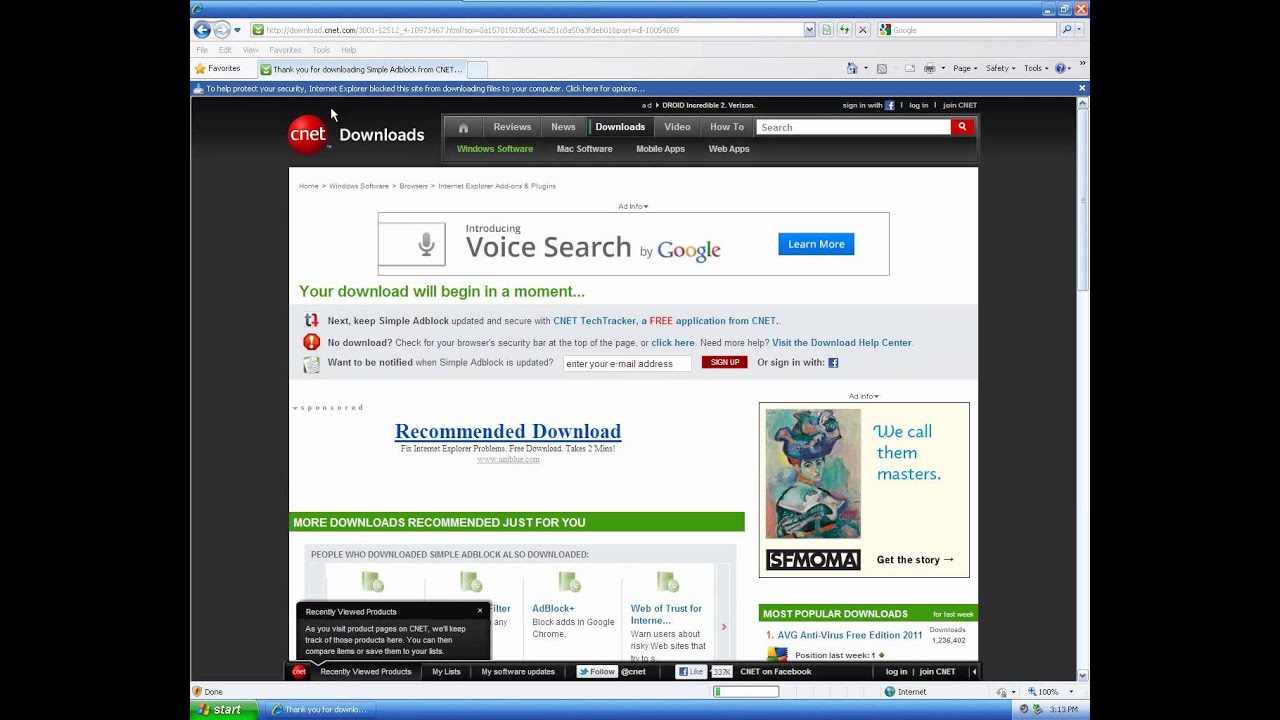Open the File menu

pos(202,50)
